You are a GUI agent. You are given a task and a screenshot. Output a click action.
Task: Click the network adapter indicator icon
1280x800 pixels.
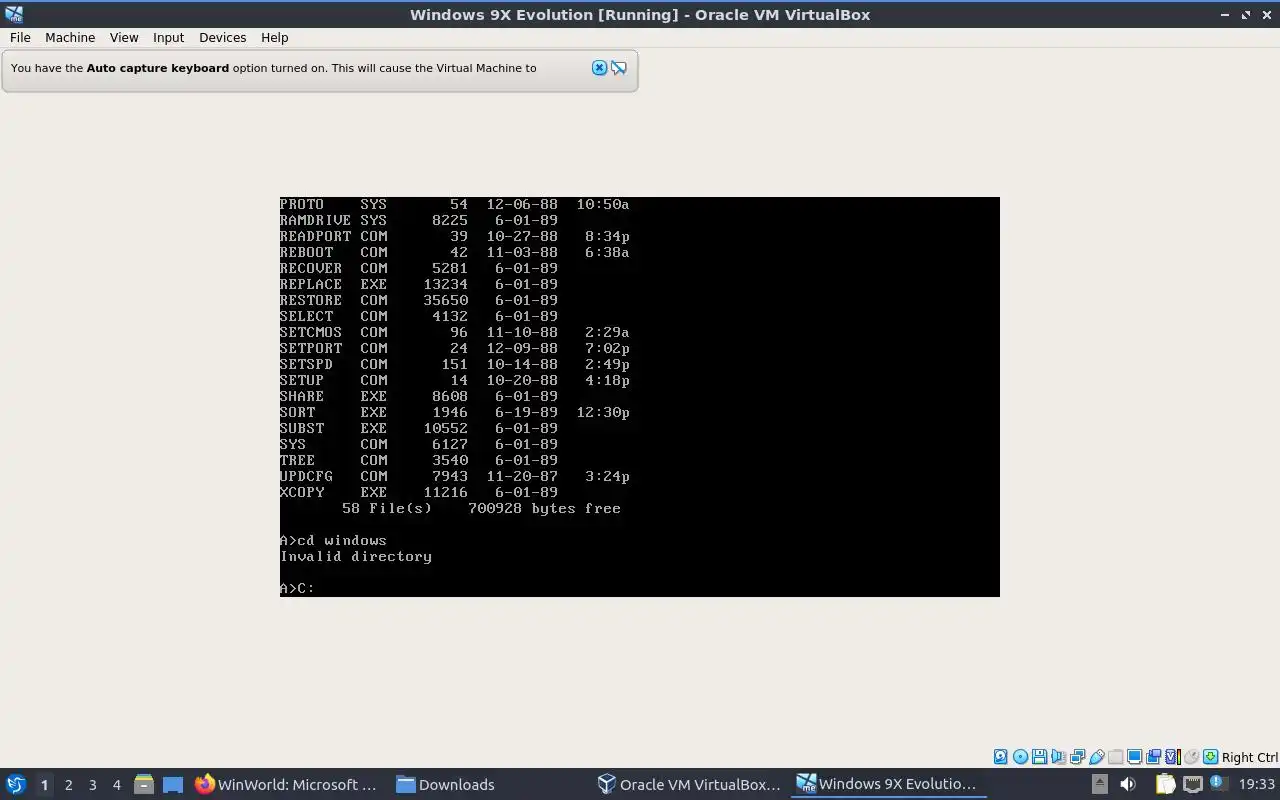(x=1077, y=757)
